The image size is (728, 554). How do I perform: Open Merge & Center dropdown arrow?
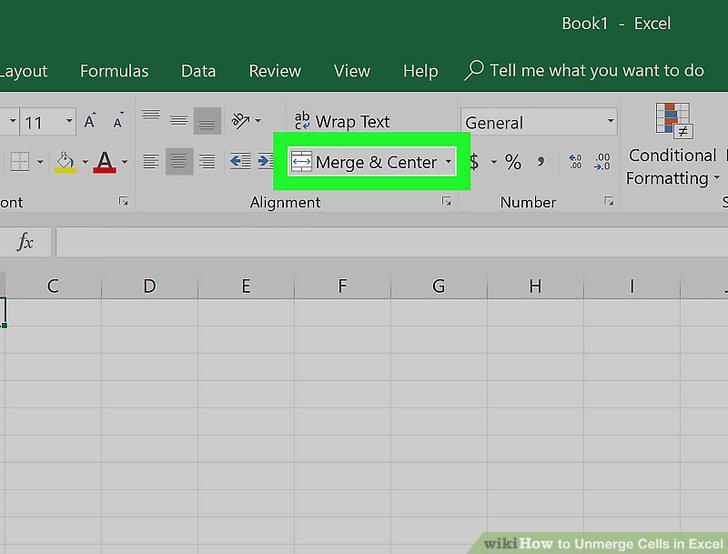point(448,162)
